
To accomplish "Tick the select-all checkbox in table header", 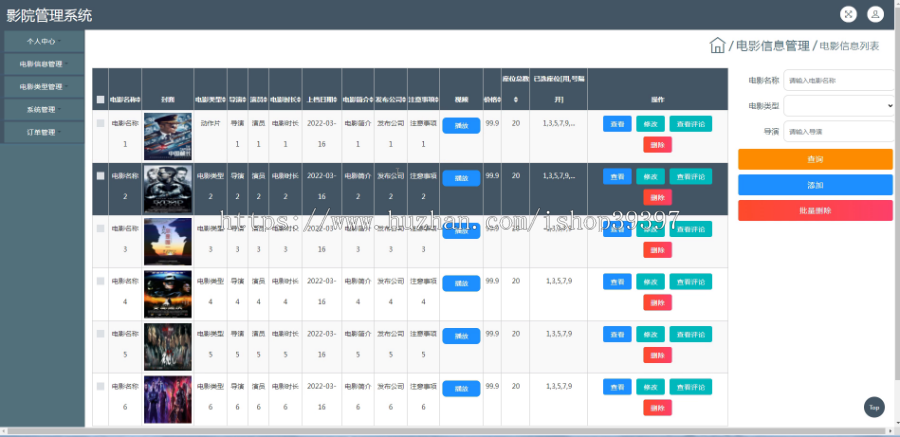I will pyautogui.click(x=100, y=99).
